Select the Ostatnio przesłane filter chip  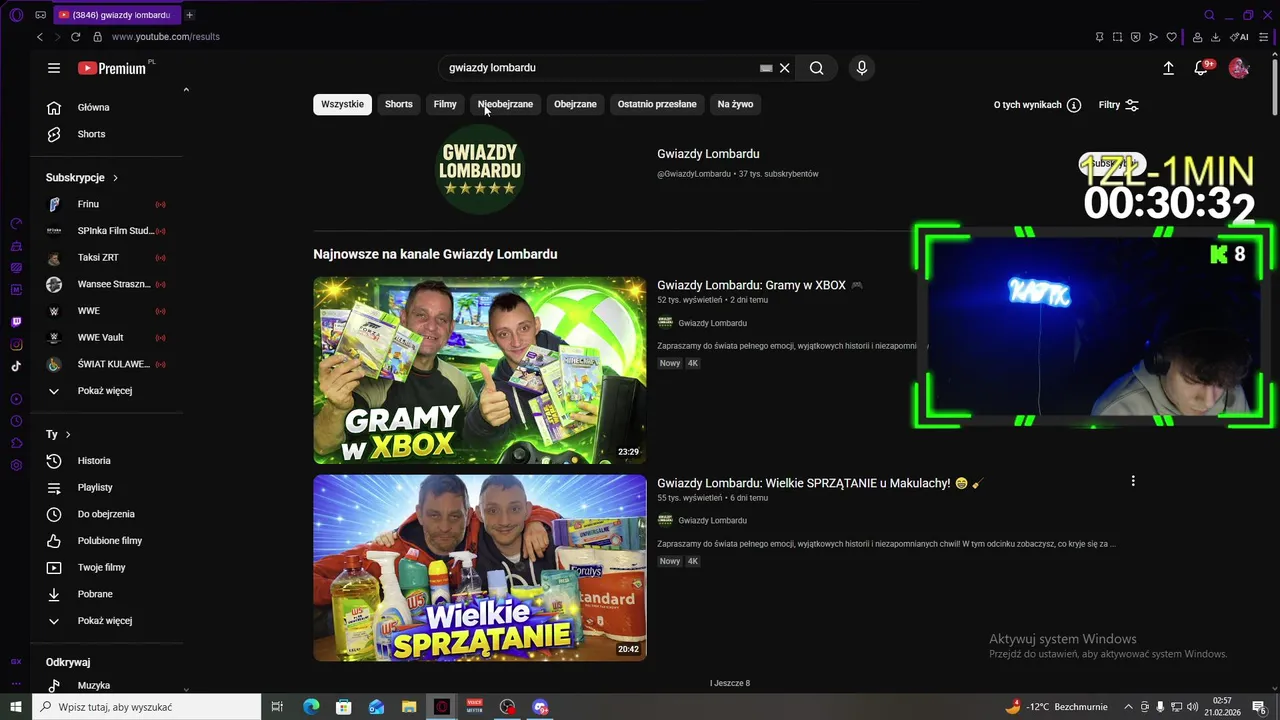pos(657,104)
